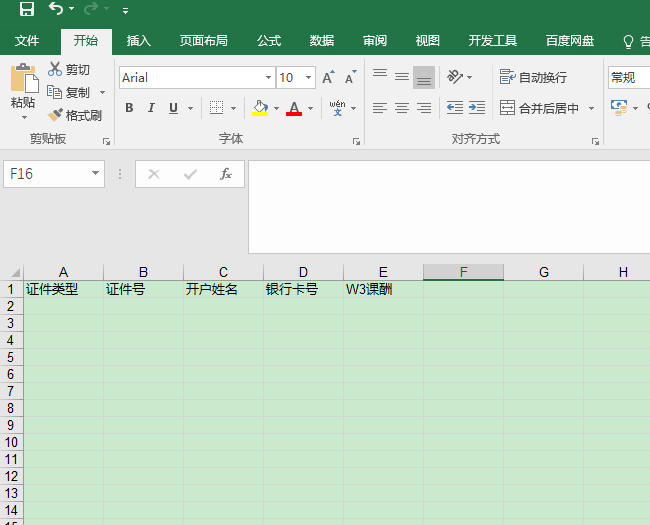
Task: Select the column F header
Action: coord(463,272)
